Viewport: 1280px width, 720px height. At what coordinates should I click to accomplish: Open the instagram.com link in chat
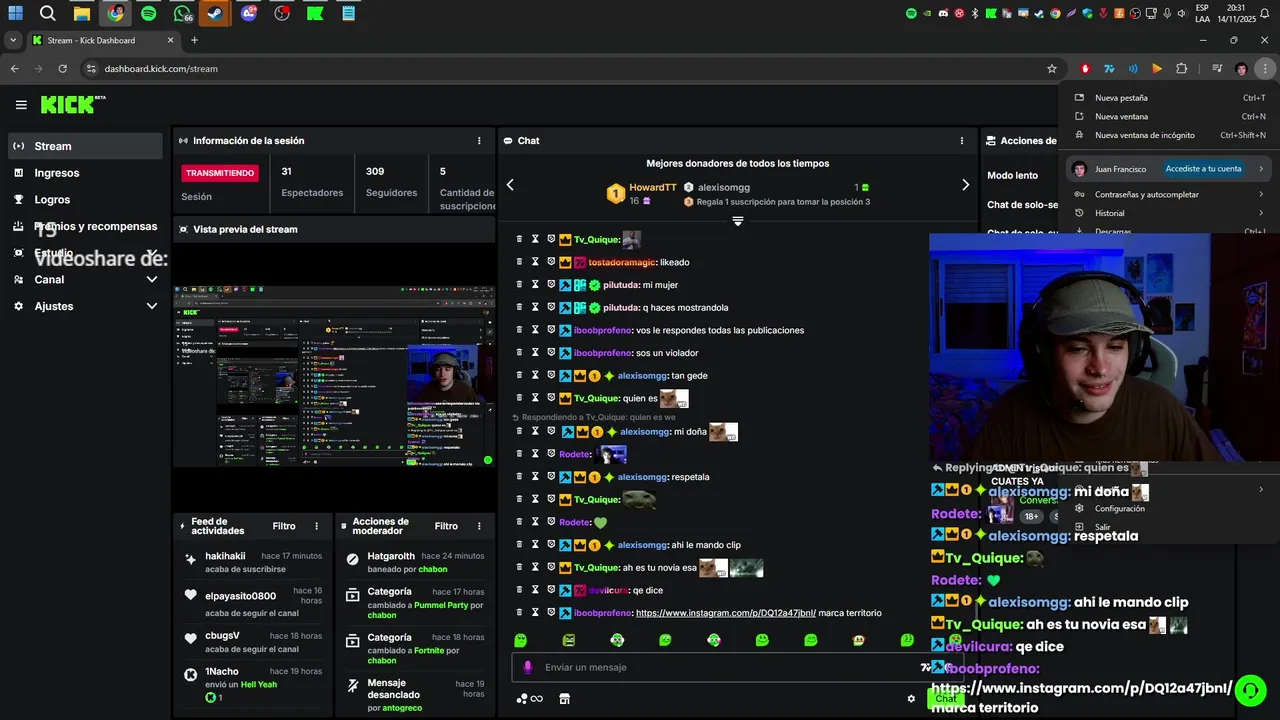coord(726,613)
